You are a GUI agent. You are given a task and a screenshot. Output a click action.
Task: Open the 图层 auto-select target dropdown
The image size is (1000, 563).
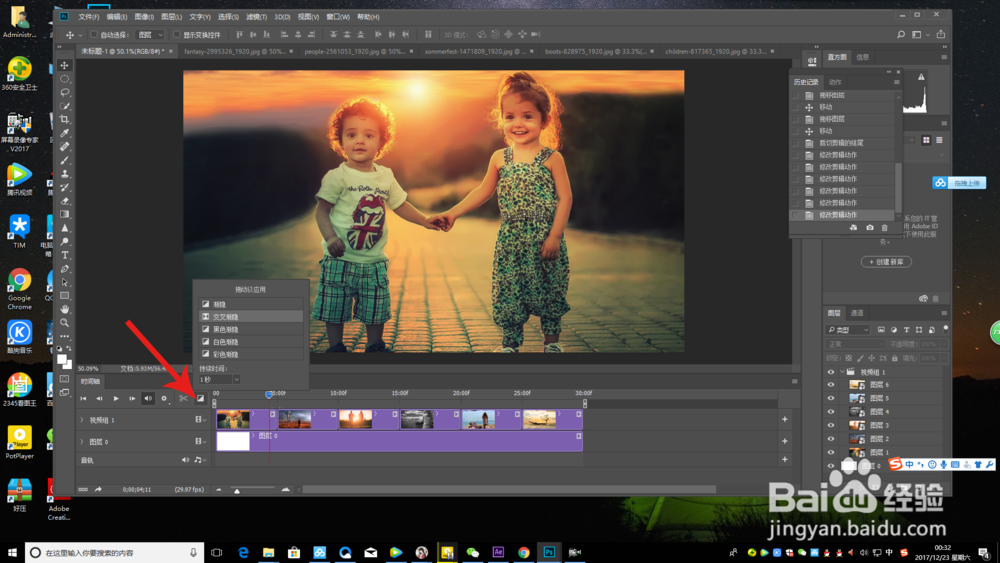click(148, 35)
